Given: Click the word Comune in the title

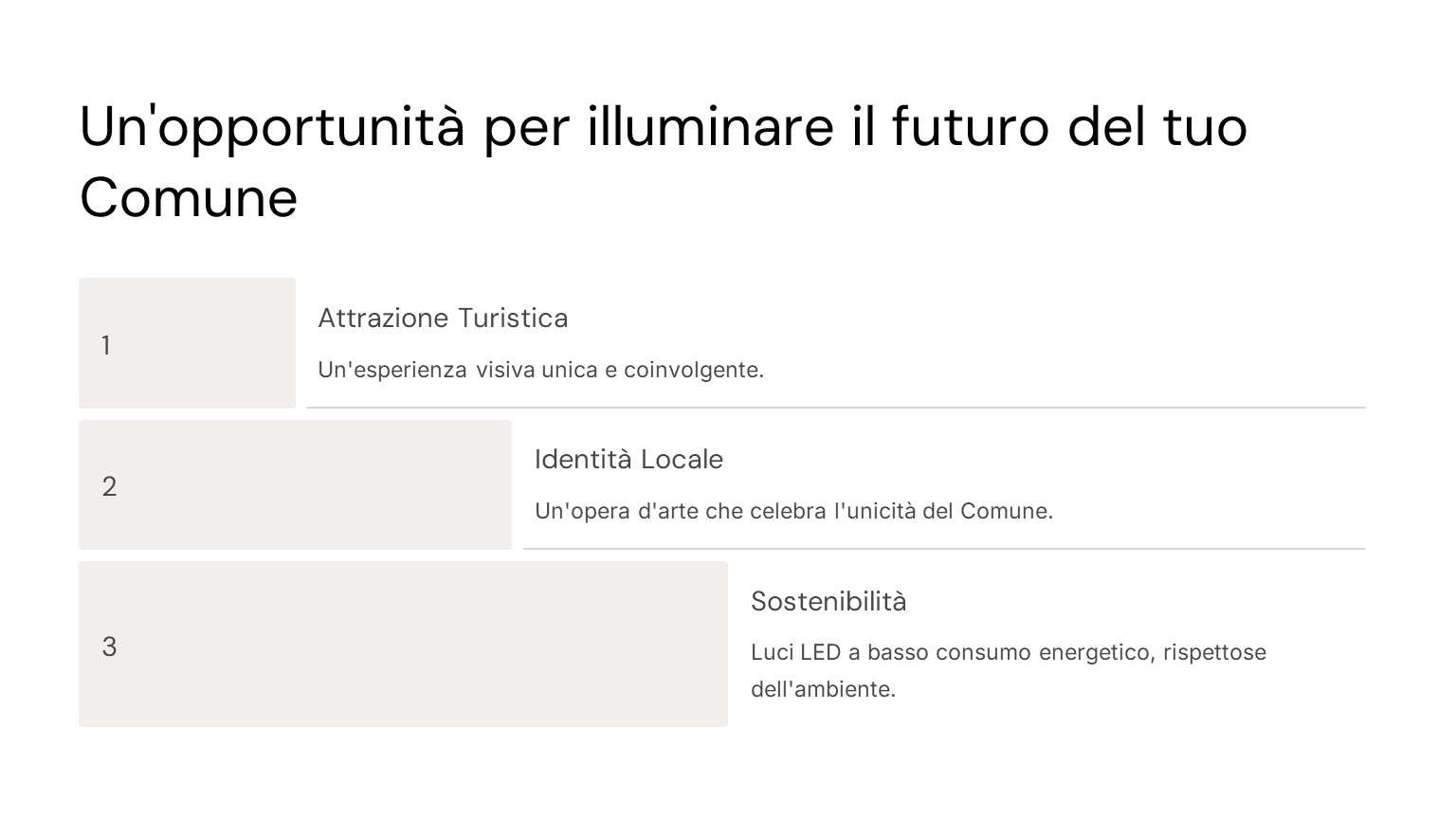Looking at the screenshot, I should tap(189, 197).
